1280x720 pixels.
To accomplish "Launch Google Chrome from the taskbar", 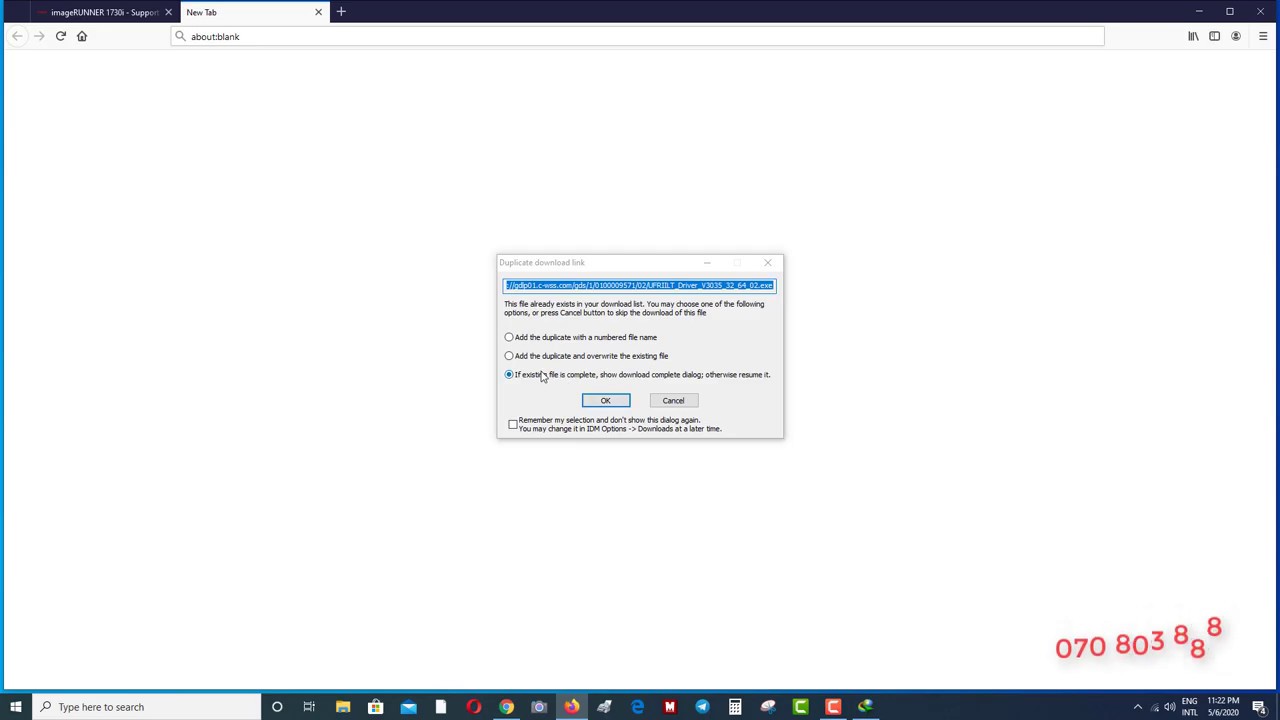I will pyautogui.click(x=506, y=707).
